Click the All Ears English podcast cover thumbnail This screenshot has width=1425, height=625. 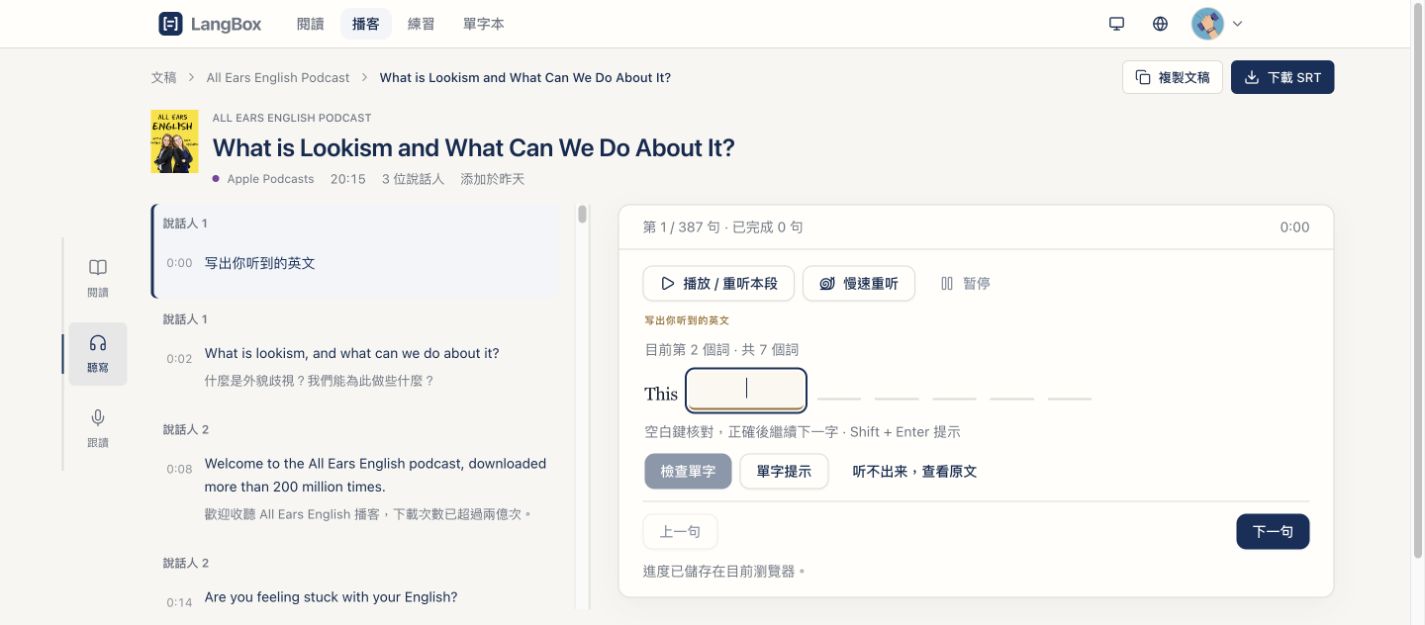[174, 141]
